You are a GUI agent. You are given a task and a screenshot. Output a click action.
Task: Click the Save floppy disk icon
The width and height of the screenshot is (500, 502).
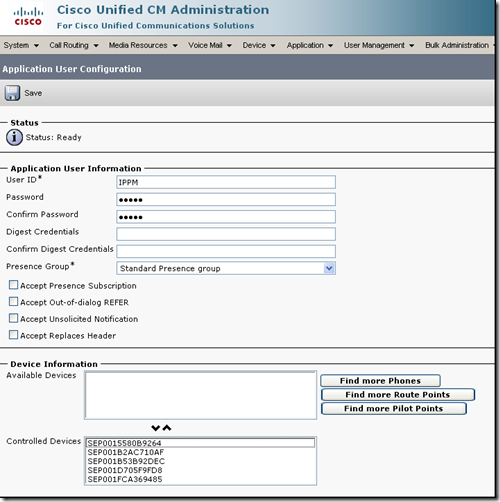(12, 93)
